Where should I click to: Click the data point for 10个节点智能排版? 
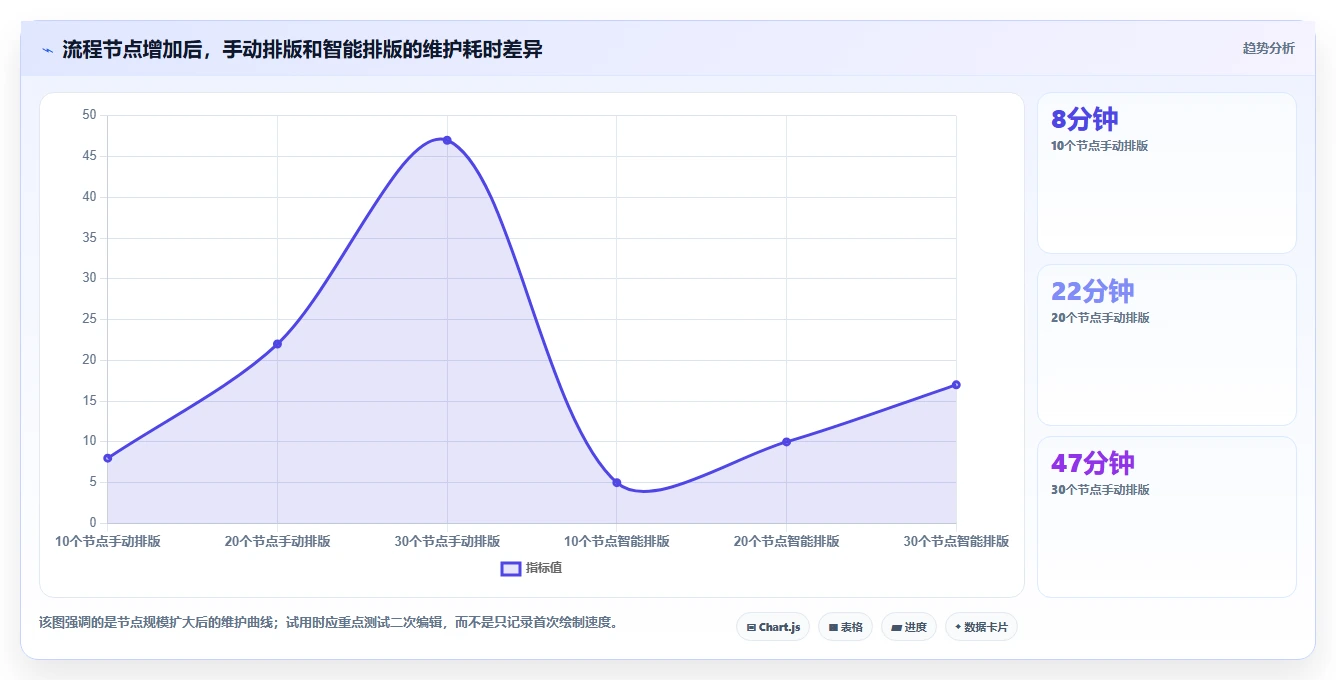(617, 482)
